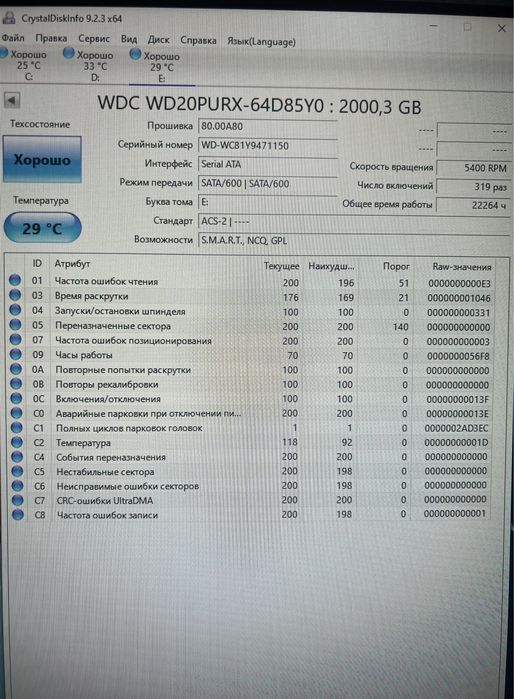Click the previous disk arrow button

12,100
